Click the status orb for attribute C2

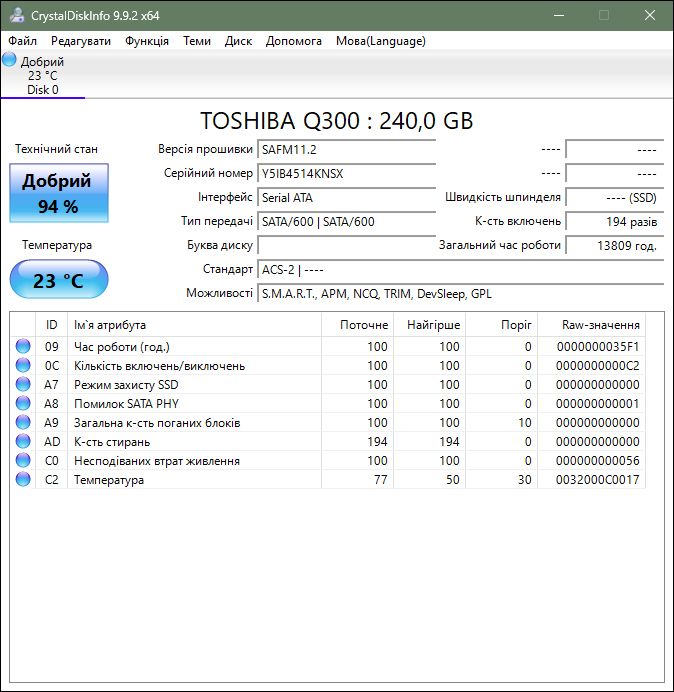23,479
